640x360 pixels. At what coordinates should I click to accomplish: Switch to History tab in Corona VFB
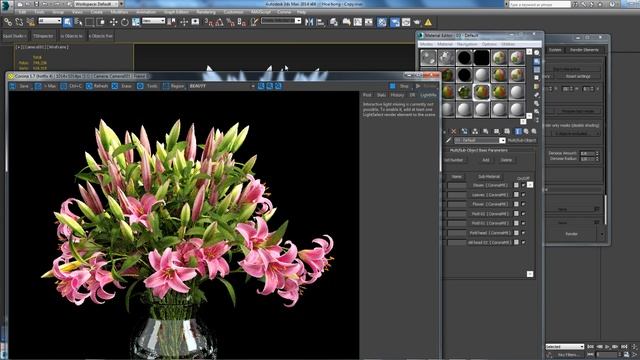[397, 95]
